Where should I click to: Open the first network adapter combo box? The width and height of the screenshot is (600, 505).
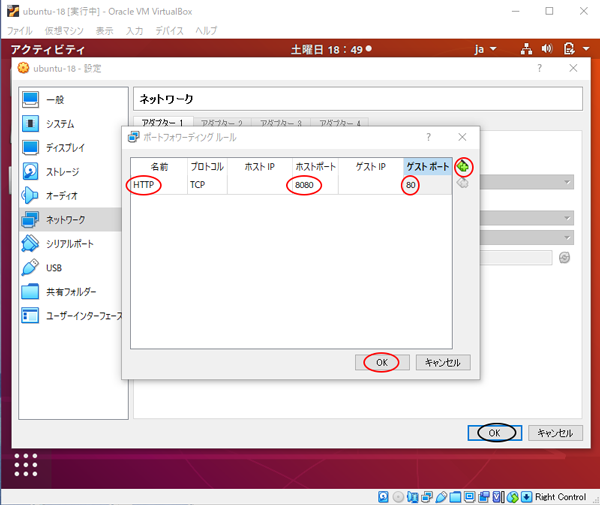coord(527,182)
